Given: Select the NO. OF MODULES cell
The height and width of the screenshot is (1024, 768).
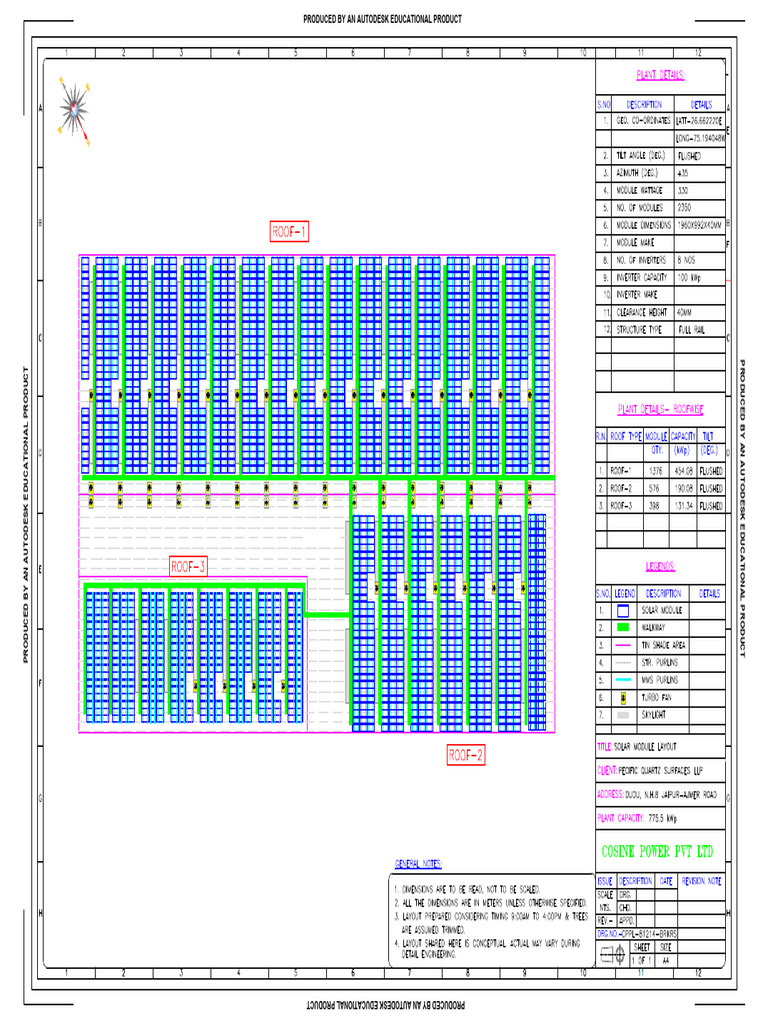Looking at the screenshot, I should pyautogui.click(x=643, y=208).
